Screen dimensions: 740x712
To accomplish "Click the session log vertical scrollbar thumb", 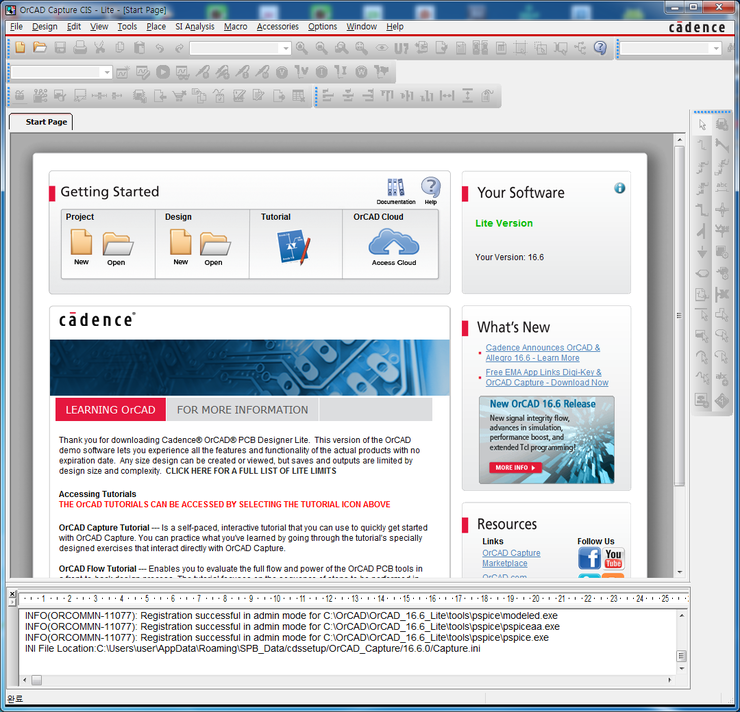I will pos(681,656).
